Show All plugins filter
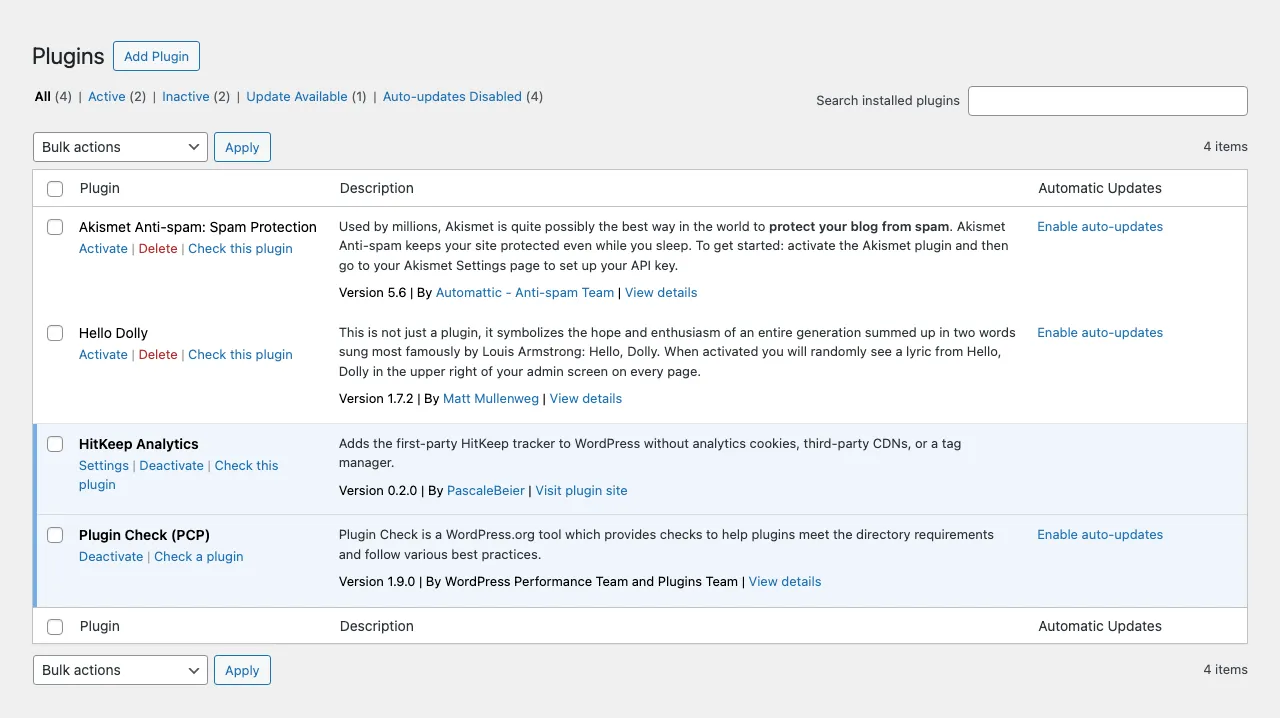 click(x=42, y=97)
